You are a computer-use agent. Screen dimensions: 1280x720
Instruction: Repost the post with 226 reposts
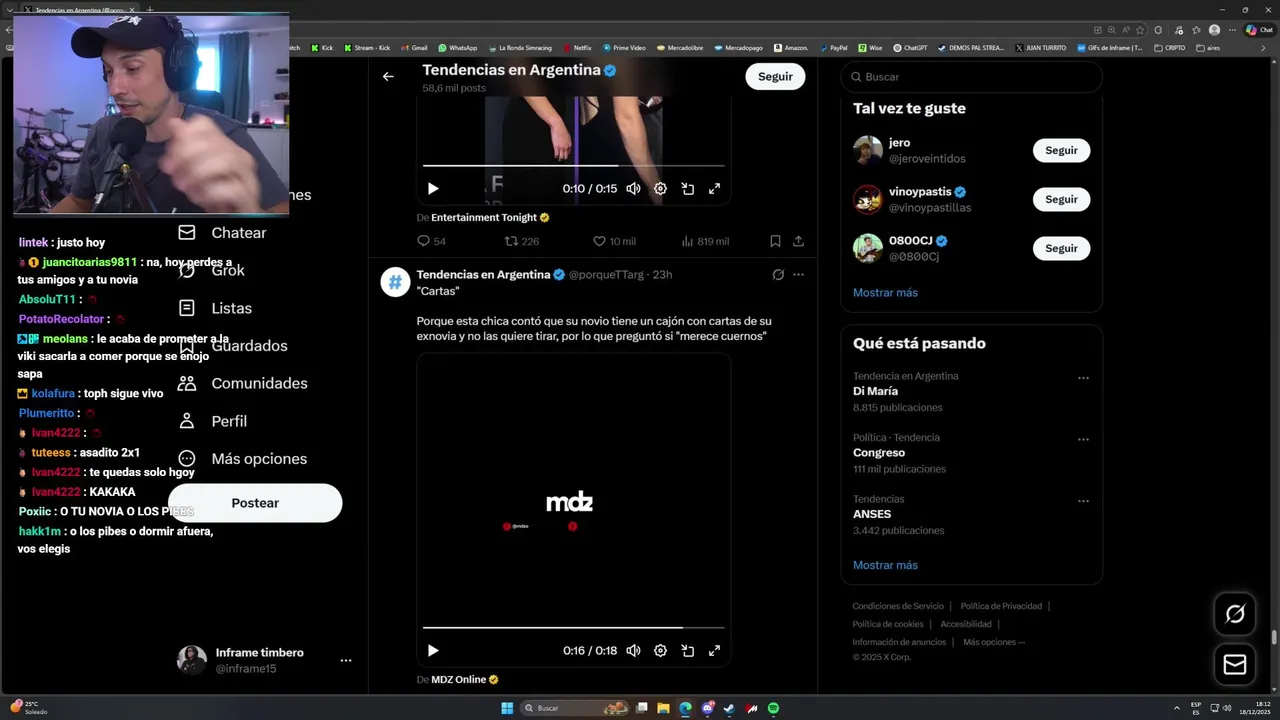click(522, 241)
